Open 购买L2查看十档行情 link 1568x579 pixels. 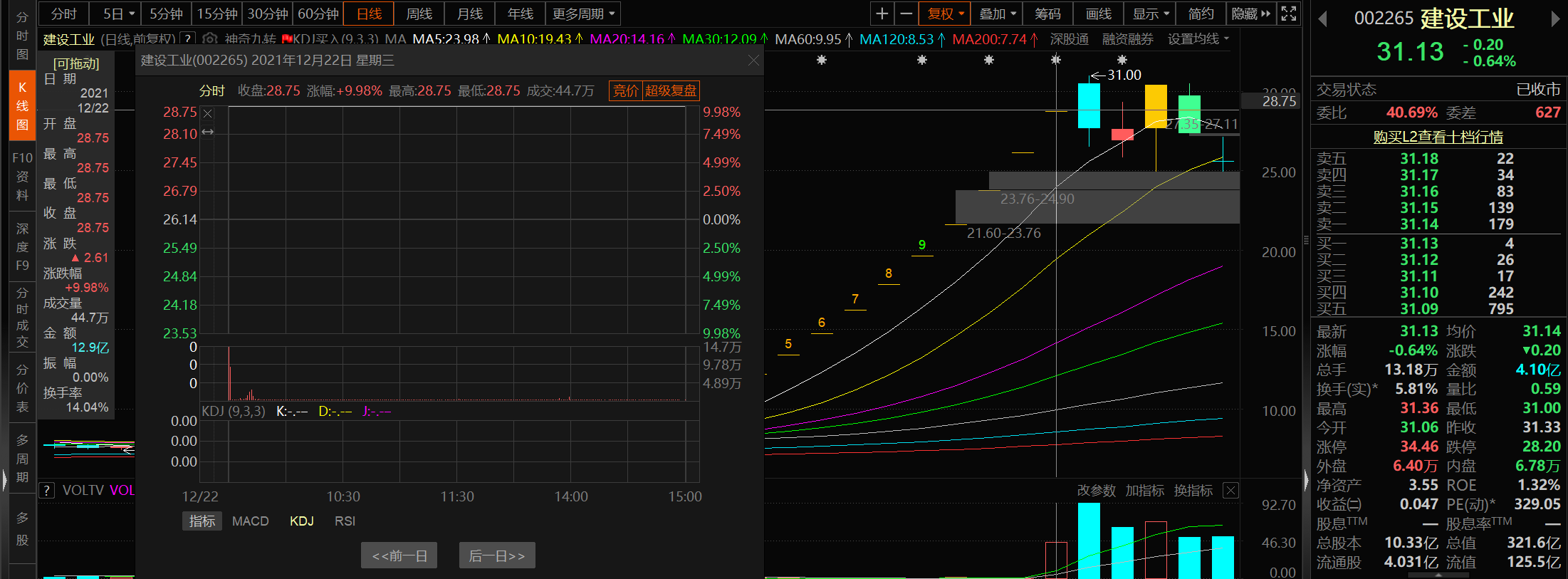tap(1438, 137)
